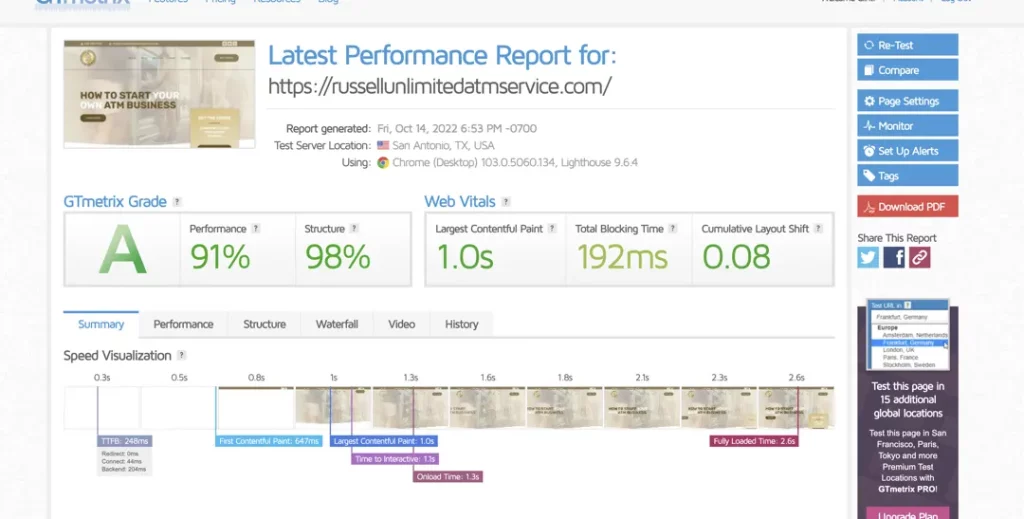Select Largest Contentful Paint 1.0s timeline marker
Screen dimensions: 1024x519
pos(384,441)
